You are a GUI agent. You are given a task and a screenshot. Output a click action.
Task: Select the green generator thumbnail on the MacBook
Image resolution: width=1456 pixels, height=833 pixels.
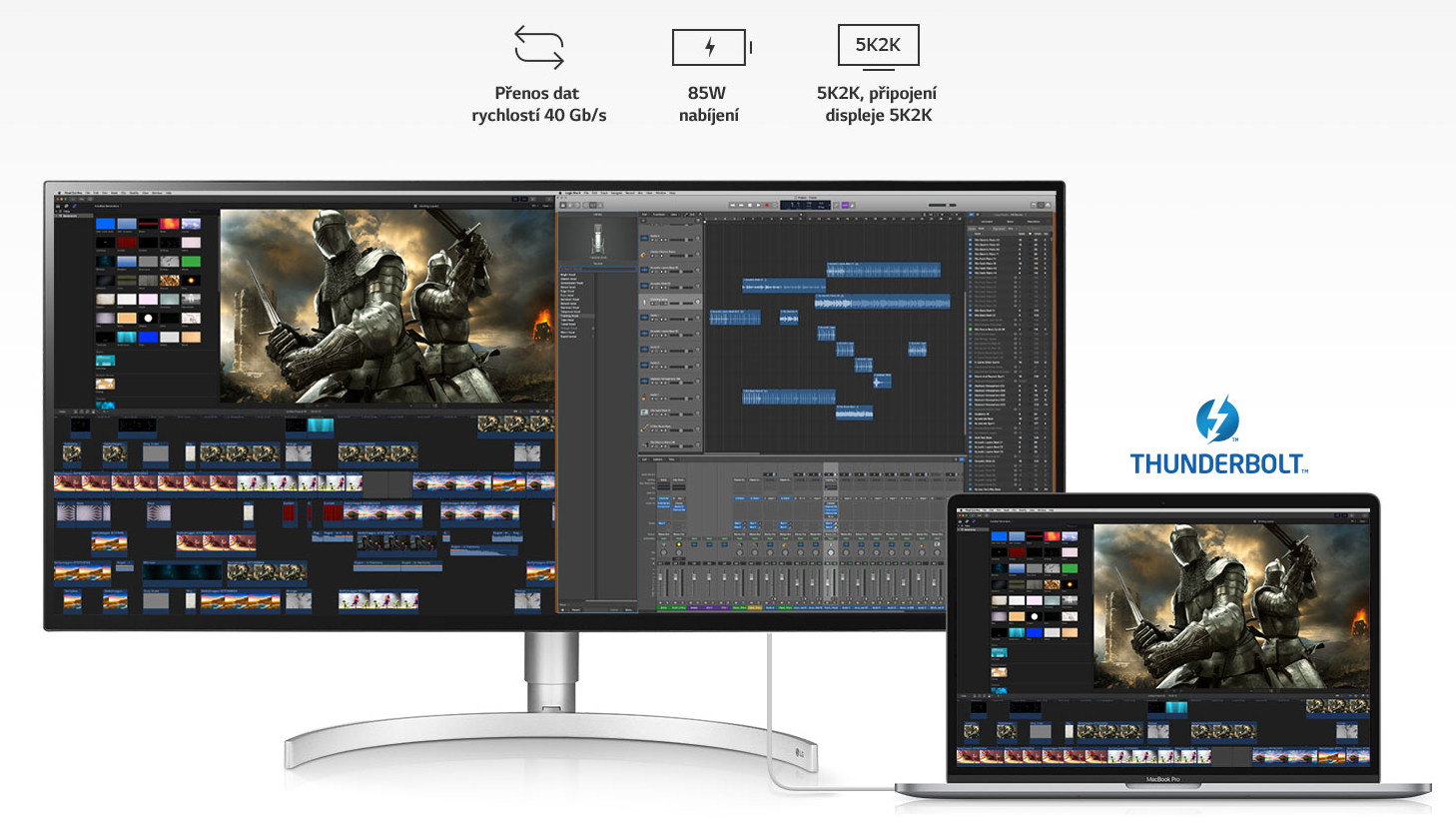click(x=1070, y=568)
